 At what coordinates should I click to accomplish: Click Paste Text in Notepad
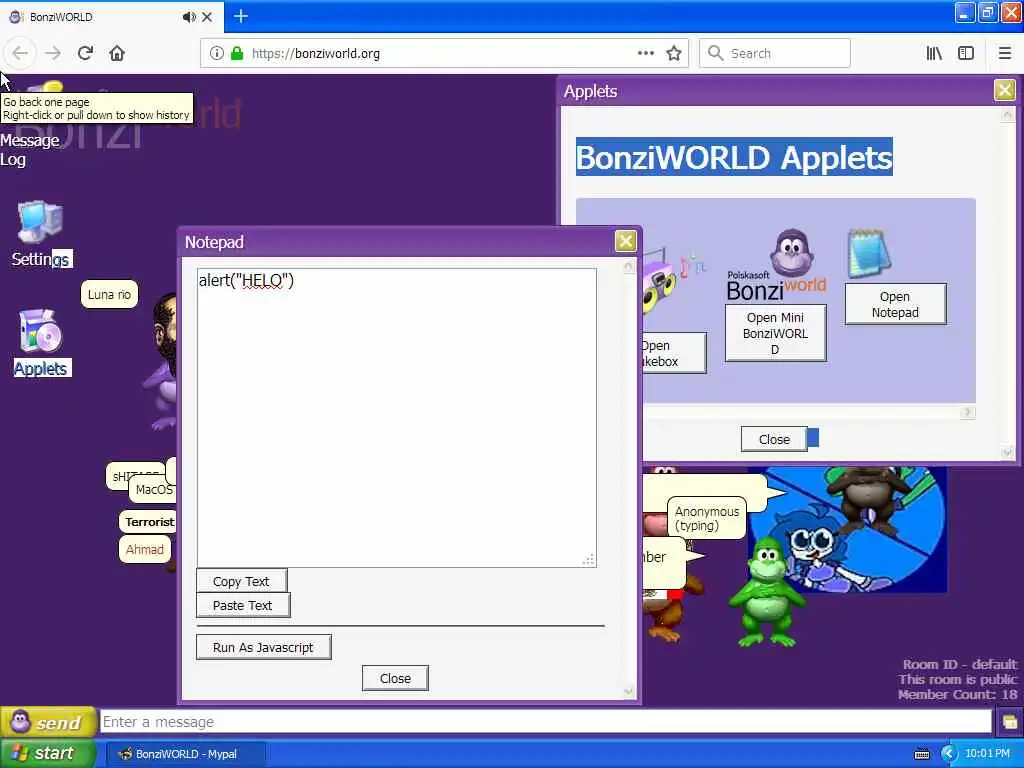[x=243, y=605]
